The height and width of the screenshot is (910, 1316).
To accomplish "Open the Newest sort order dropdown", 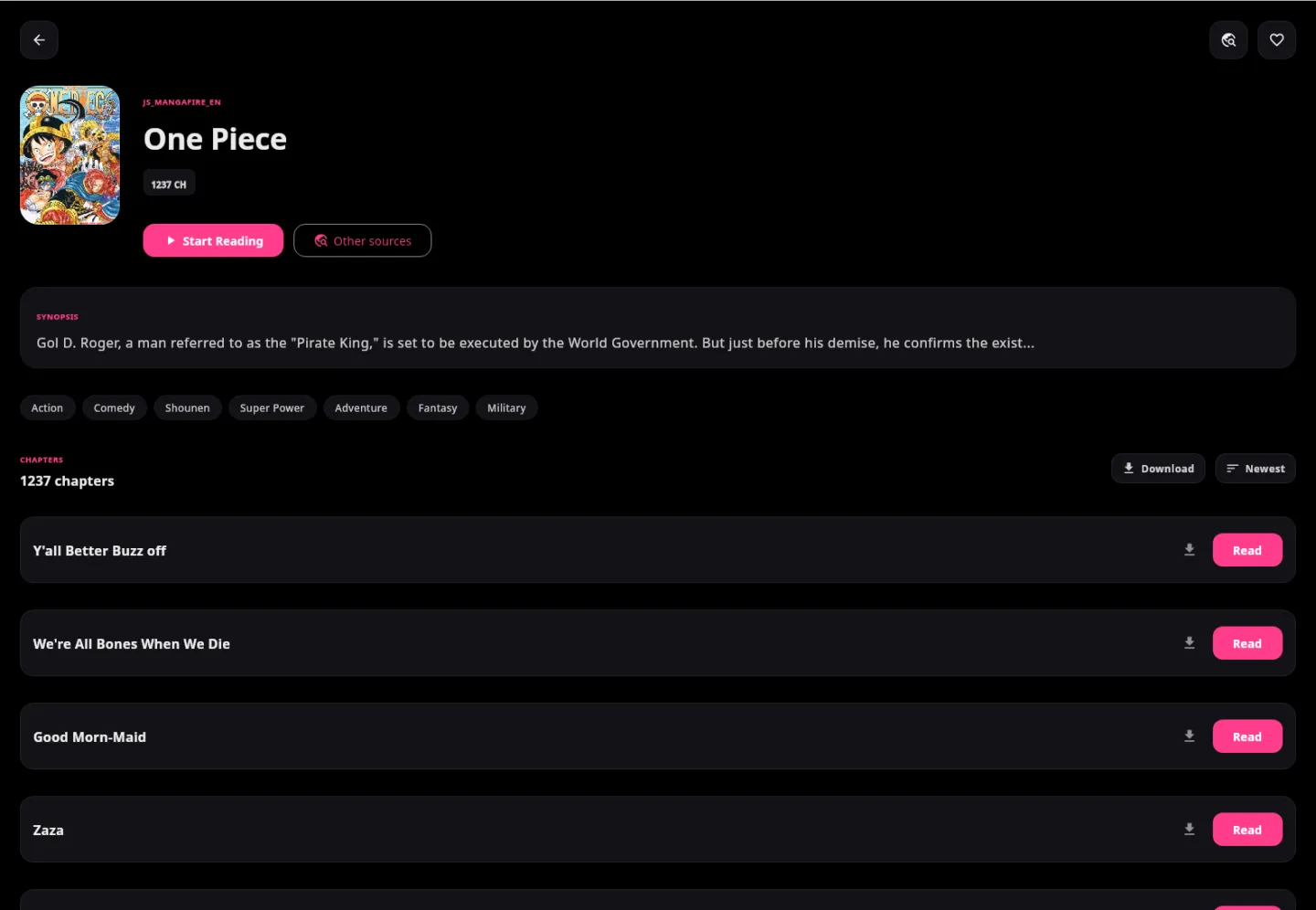I will click(x=1256, y=469).
